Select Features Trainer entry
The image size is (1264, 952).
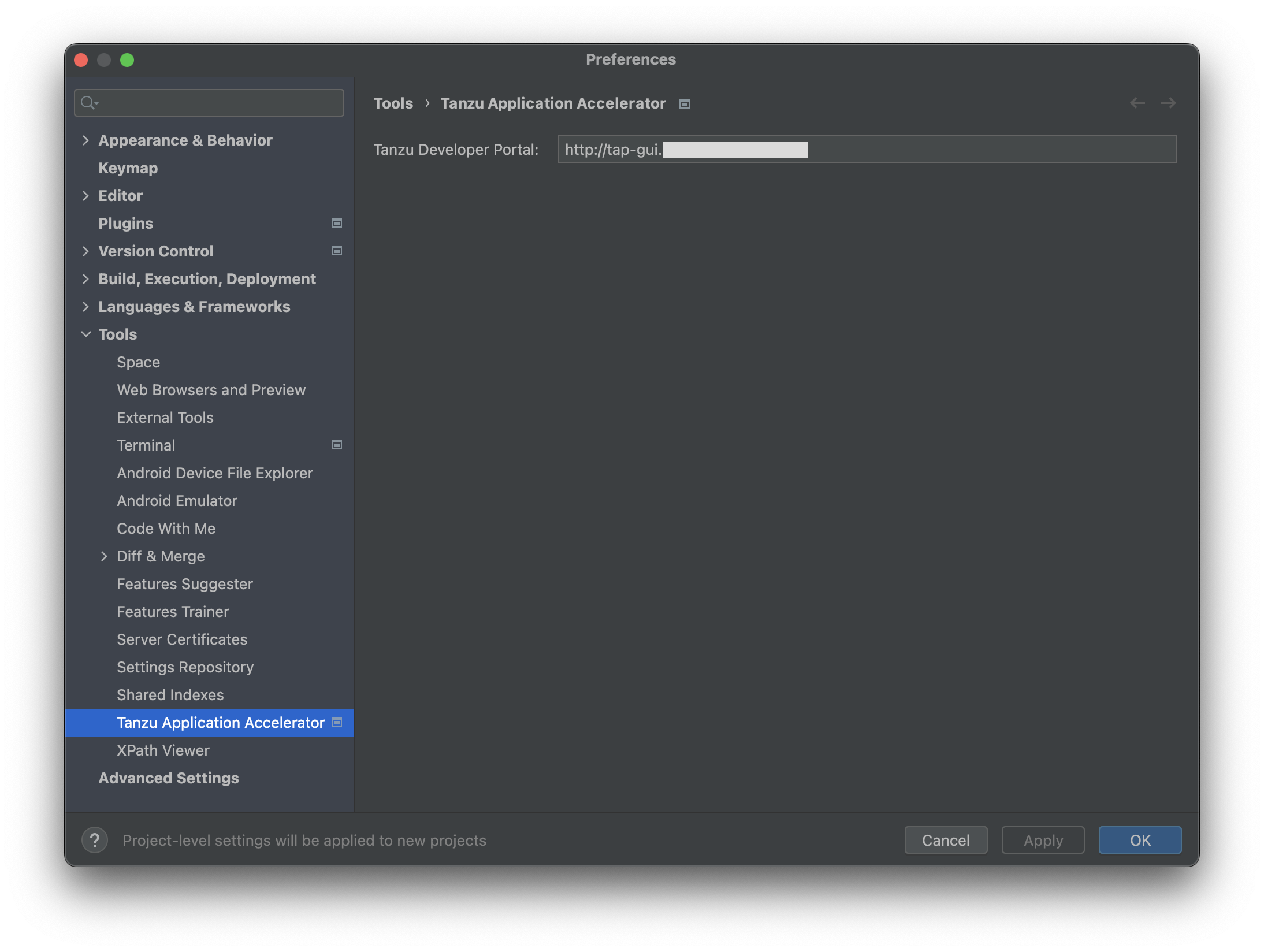tap(173, 612)
